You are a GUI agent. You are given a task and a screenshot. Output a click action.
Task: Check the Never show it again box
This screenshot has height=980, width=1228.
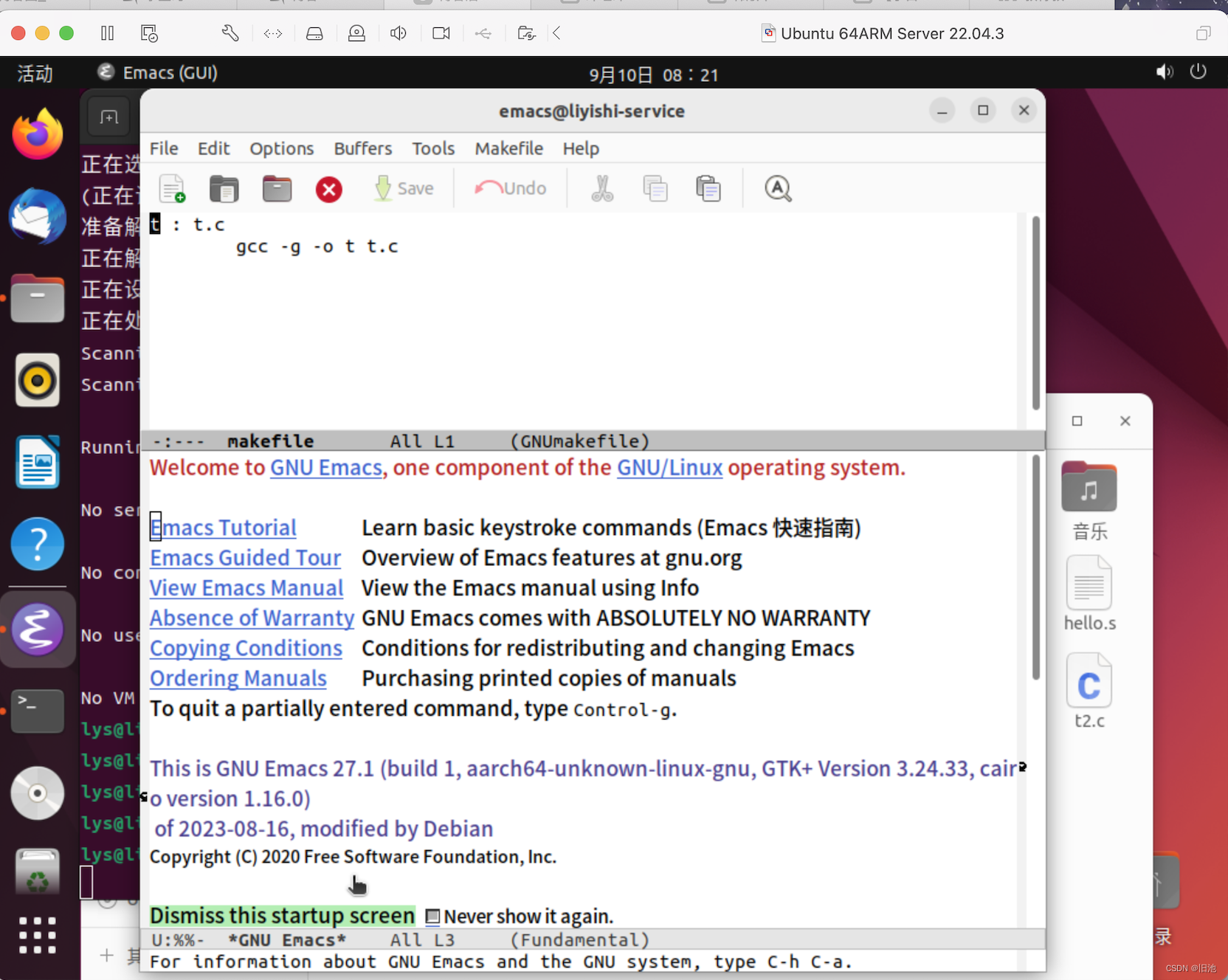pos(432,917)
